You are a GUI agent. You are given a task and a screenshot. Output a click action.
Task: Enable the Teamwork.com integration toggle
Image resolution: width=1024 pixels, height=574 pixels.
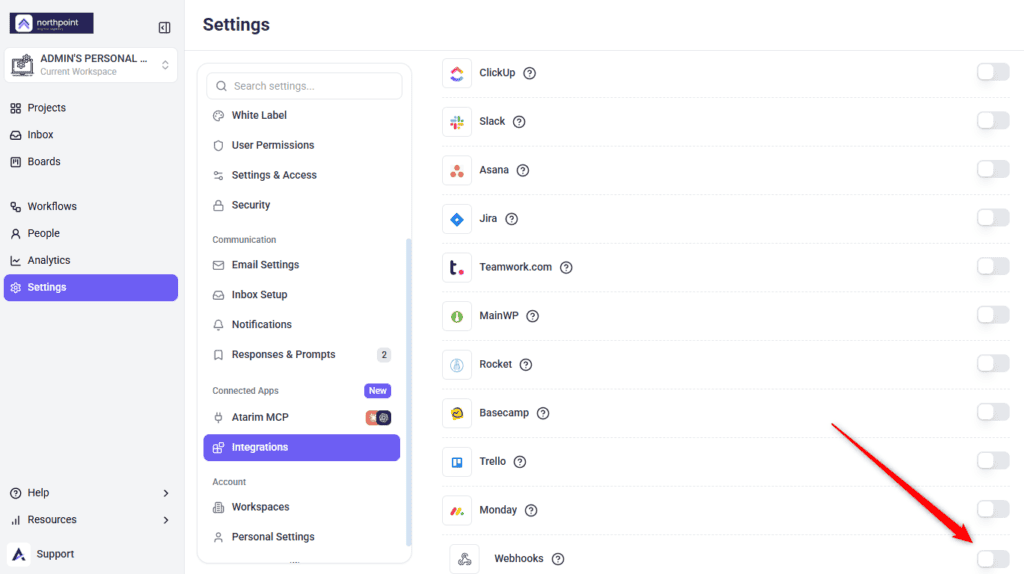pyautogui.click(x=993, y=266)
